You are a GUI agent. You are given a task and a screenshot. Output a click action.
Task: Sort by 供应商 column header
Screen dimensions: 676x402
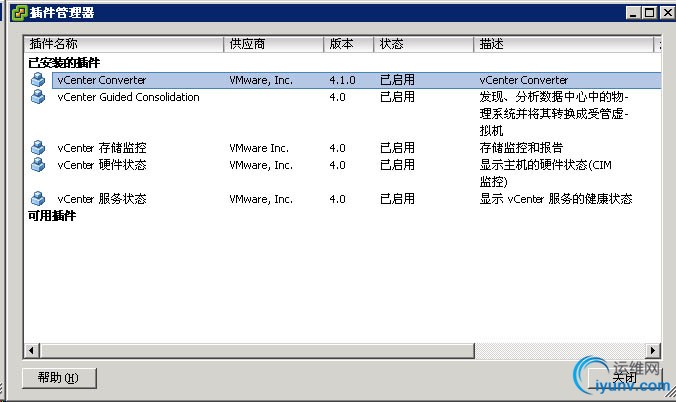pos(273,44)
